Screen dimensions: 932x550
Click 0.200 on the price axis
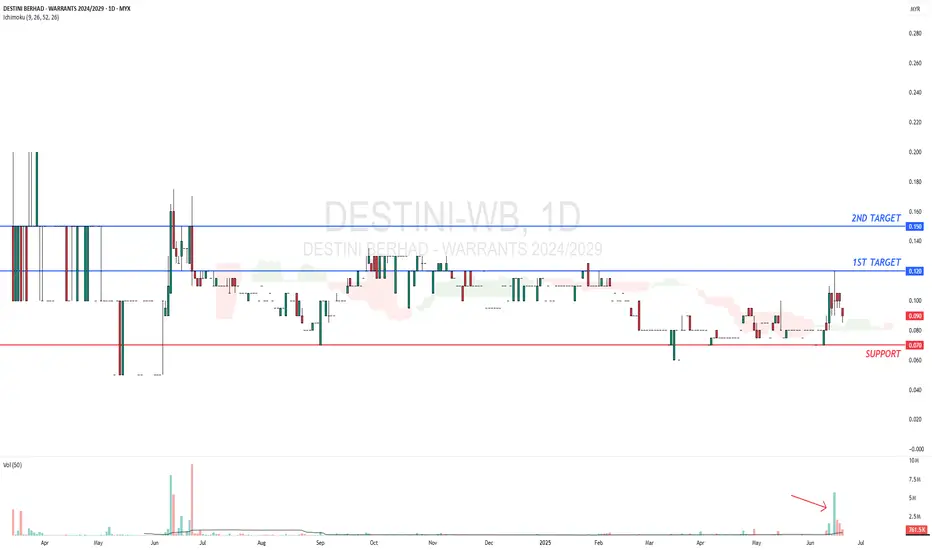915,152
